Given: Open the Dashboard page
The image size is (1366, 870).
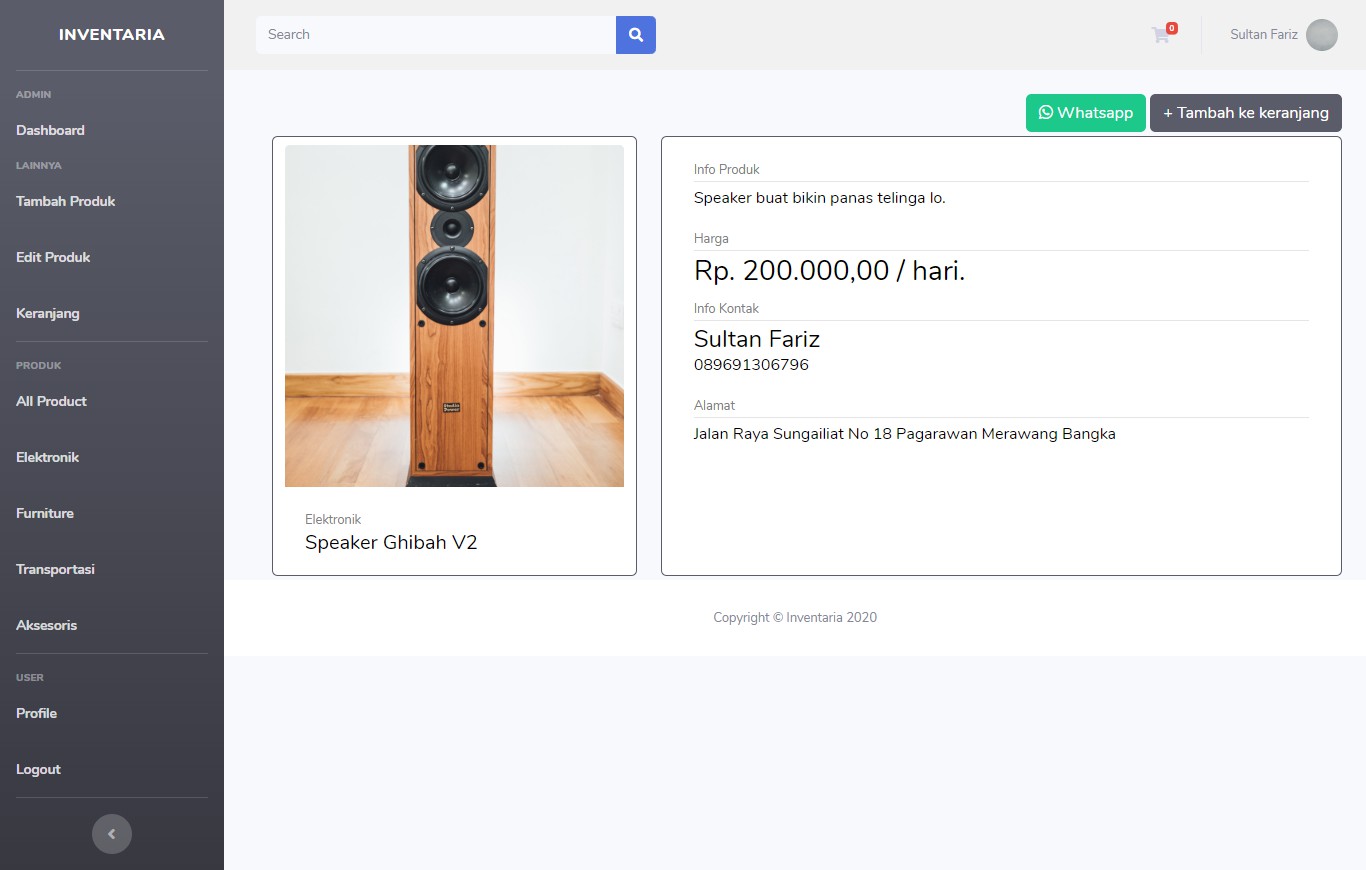Looking at the screenshot, I should (50, 129).
